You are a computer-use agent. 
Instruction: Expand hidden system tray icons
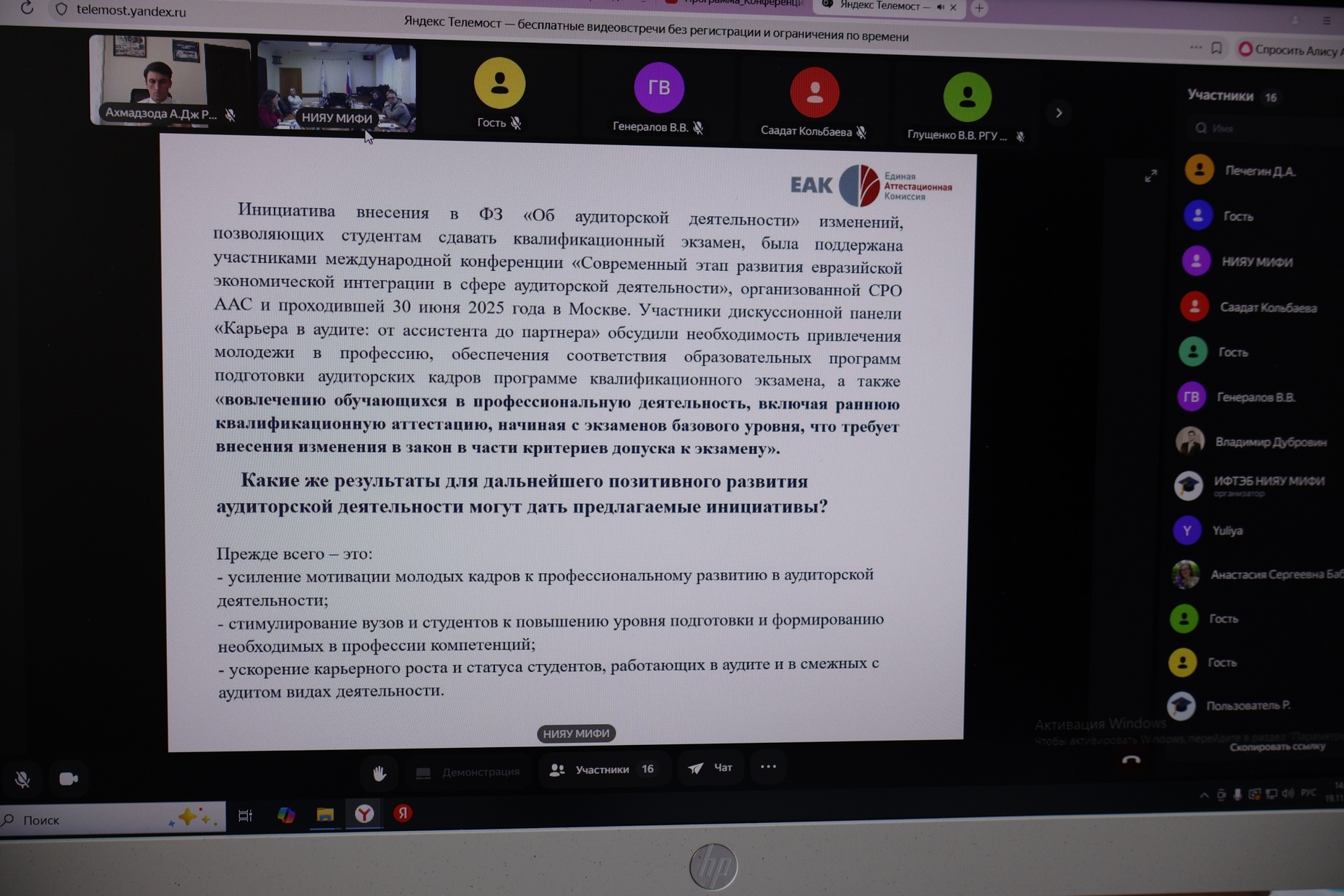point(1204,795)
